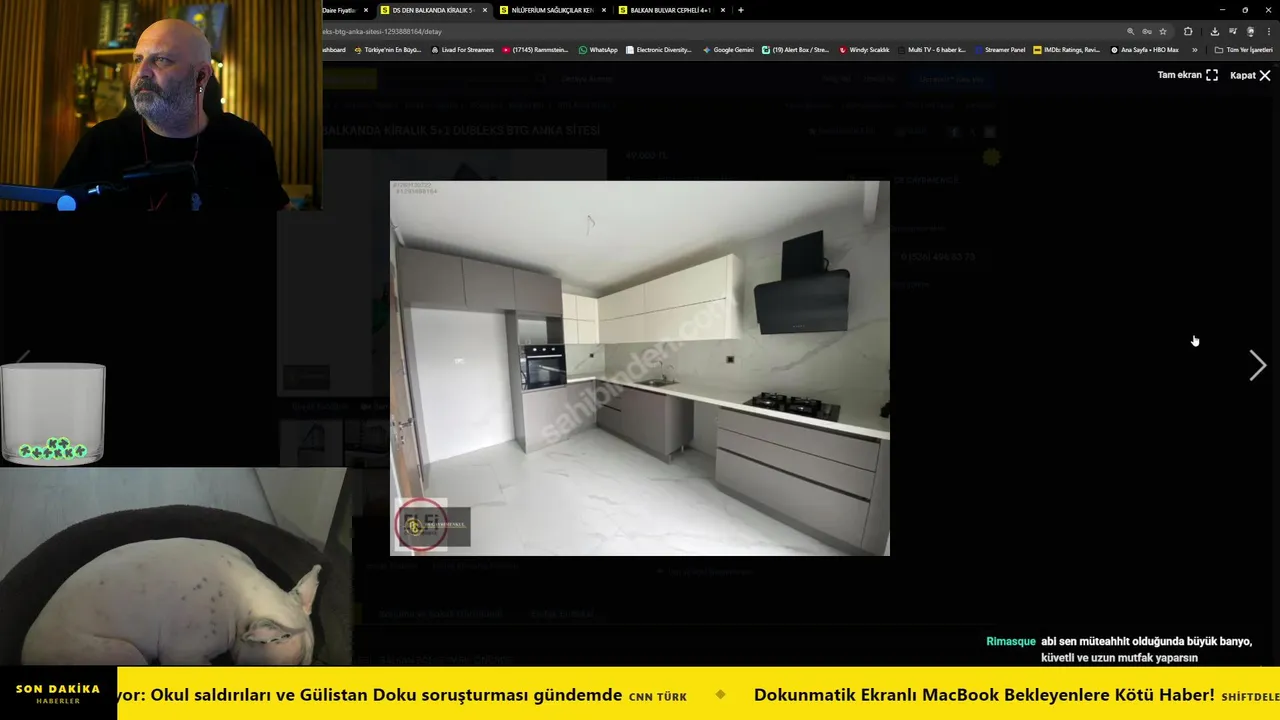Open the Livad For Streamers bookmark
This screenshot has height=720, width=1280.
click(462, 50)
